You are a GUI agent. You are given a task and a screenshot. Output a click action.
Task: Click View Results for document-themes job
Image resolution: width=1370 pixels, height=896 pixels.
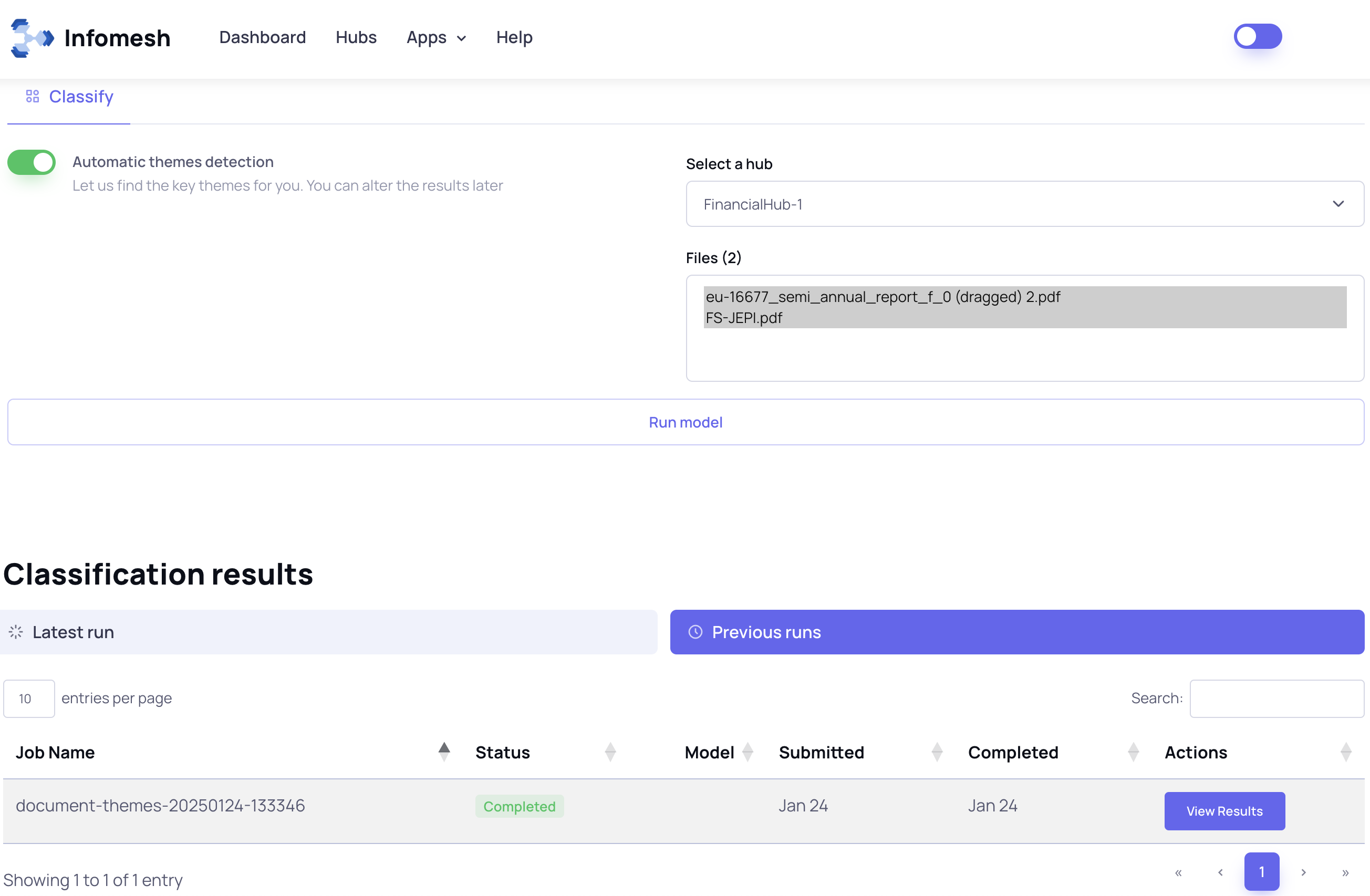[1224, 811]
